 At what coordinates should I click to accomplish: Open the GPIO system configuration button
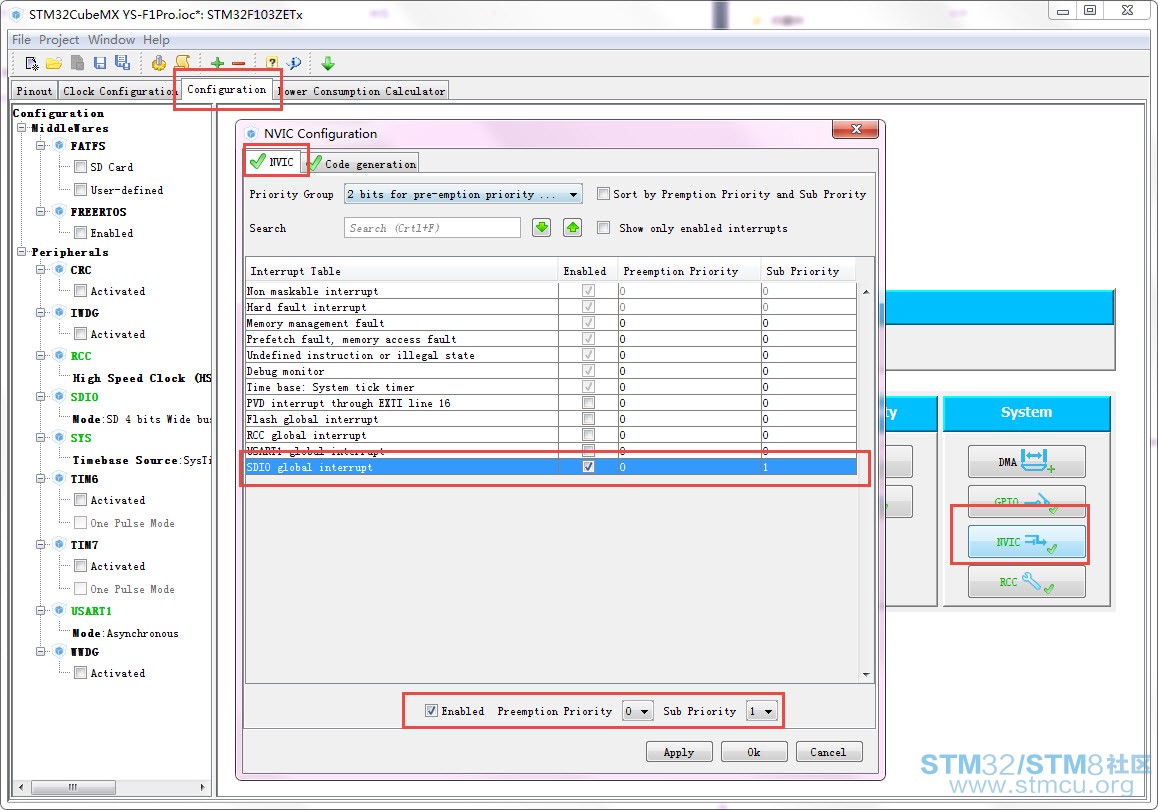[x=1027, y=501]
